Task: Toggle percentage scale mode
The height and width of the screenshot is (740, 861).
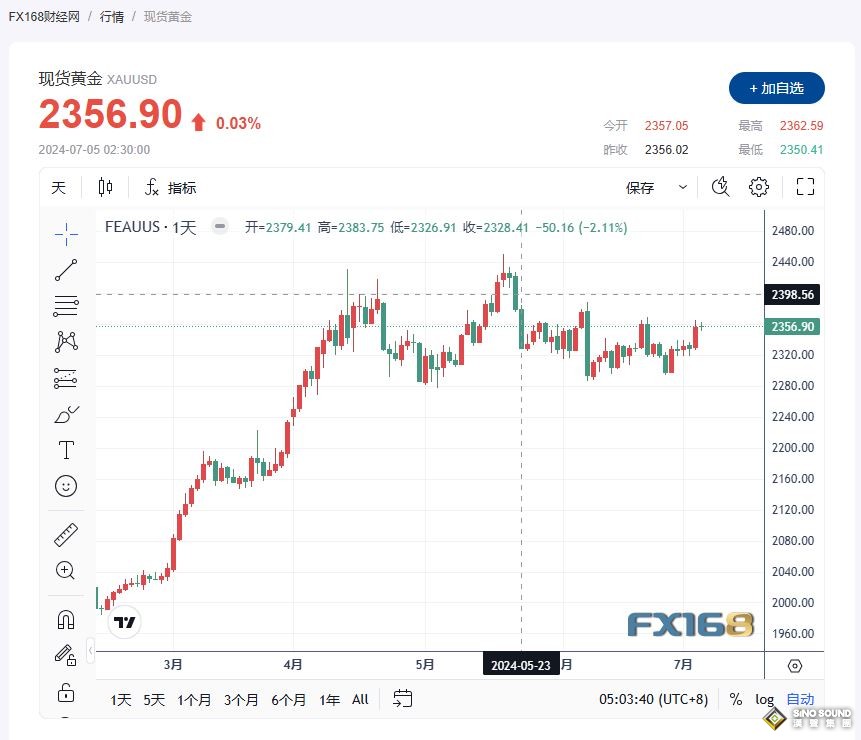Action: (x=736, y=699)
